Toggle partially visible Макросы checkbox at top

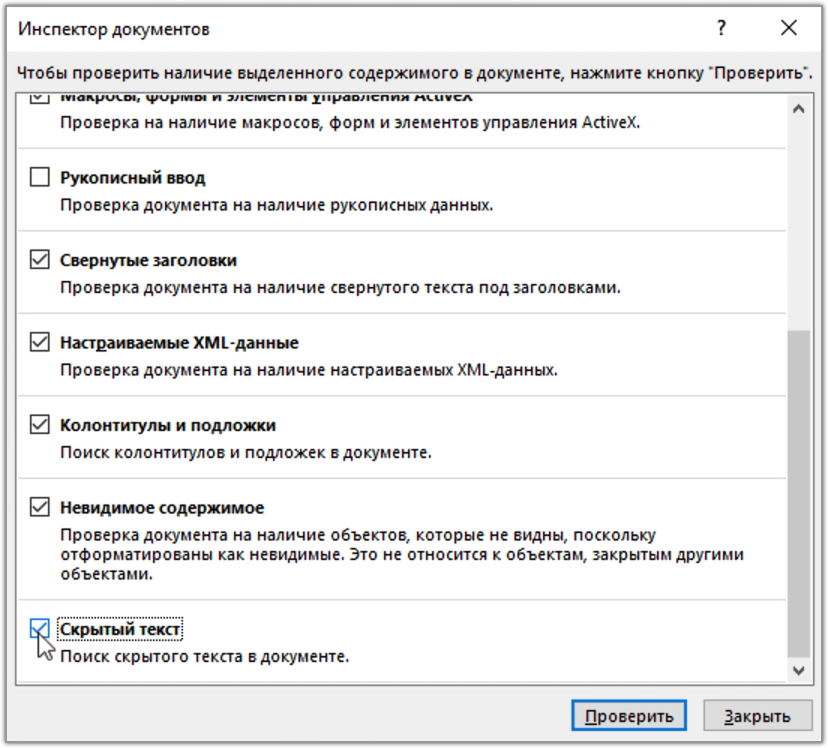point(40,98)
